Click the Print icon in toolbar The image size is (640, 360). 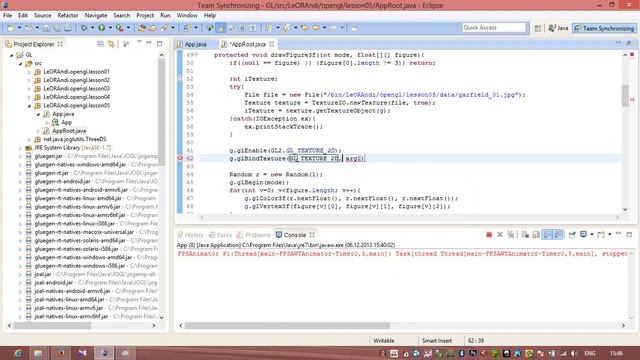pyautogui.click(x=68, y=28)
